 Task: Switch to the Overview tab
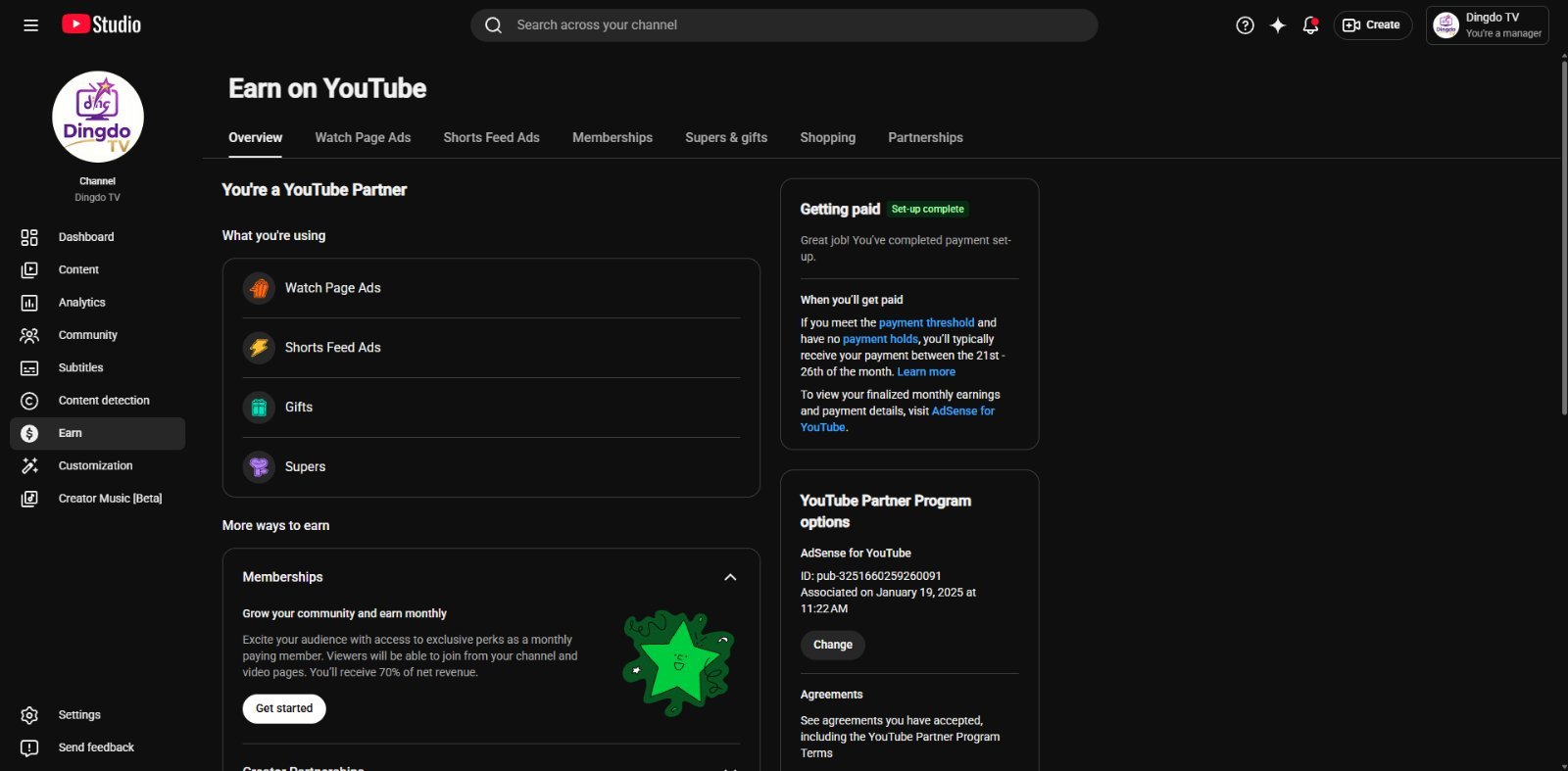[x=255, y=138]
